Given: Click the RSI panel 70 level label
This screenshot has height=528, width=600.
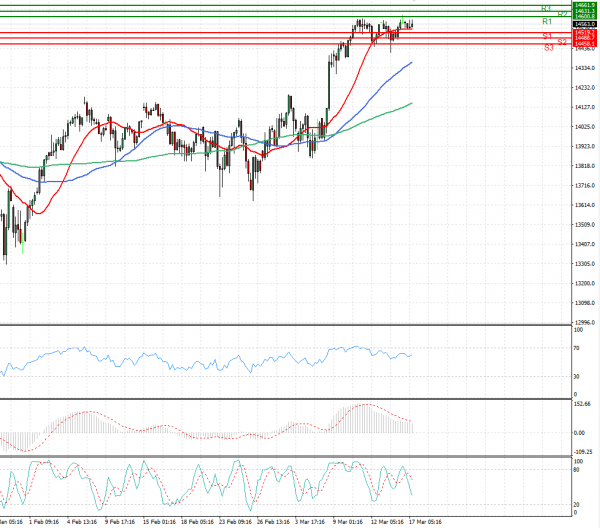Looking at the screenshot, I should [577, 348].
